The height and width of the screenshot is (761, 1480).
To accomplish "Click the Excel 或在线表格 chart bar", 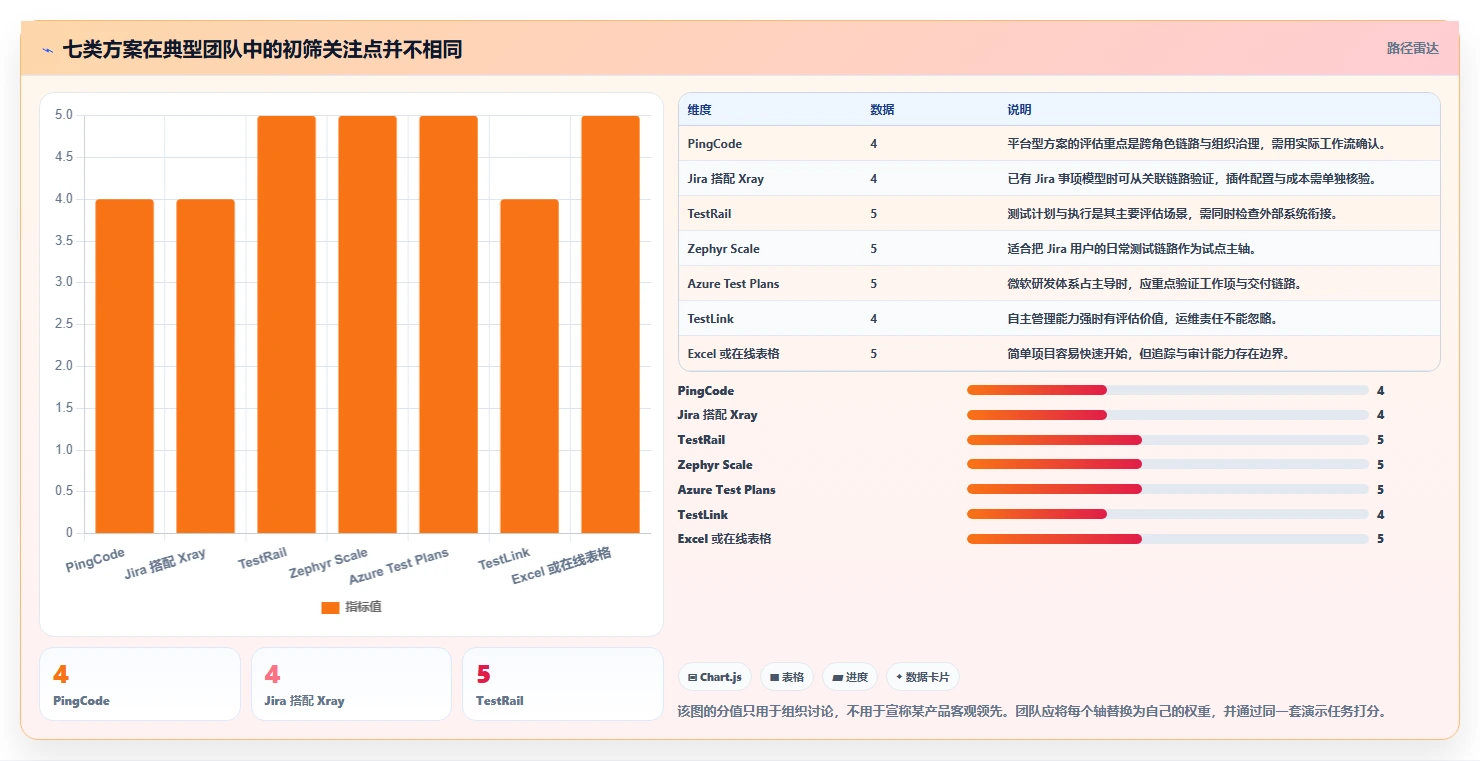I will click(x=610, y=324).
